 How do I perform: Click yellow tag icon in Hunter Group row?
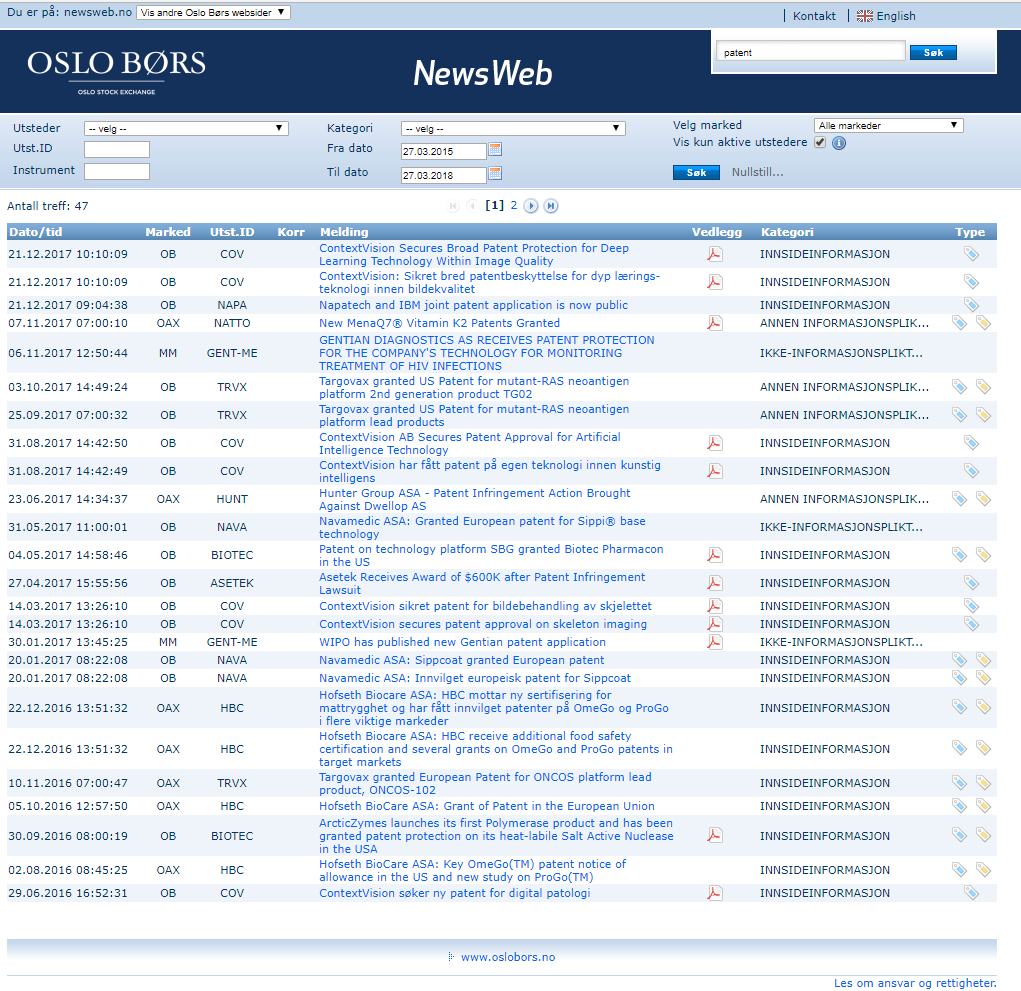coord(983,499)
